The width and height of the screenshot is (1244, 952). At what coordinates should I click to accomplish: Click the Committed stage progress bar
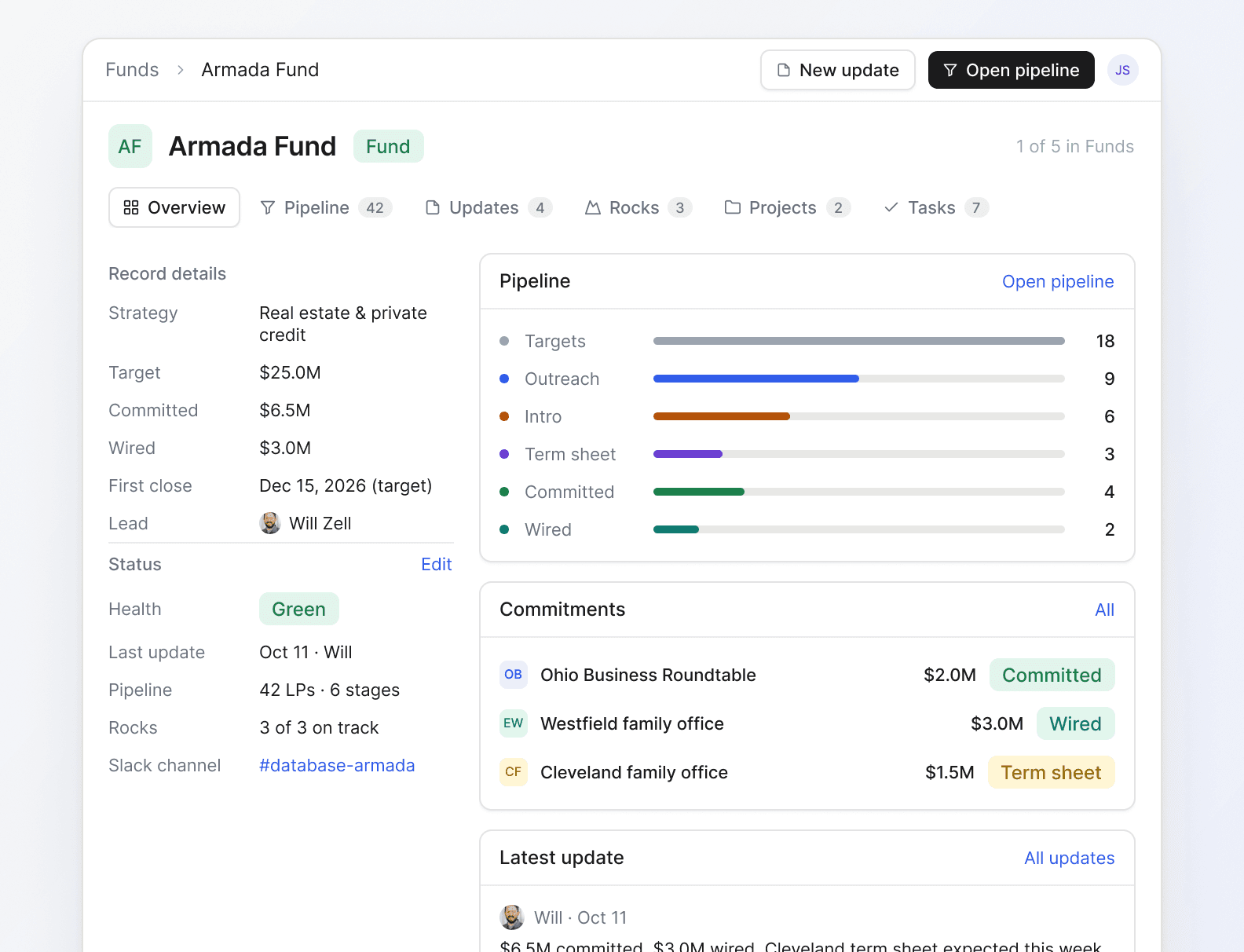coord(859,492)
